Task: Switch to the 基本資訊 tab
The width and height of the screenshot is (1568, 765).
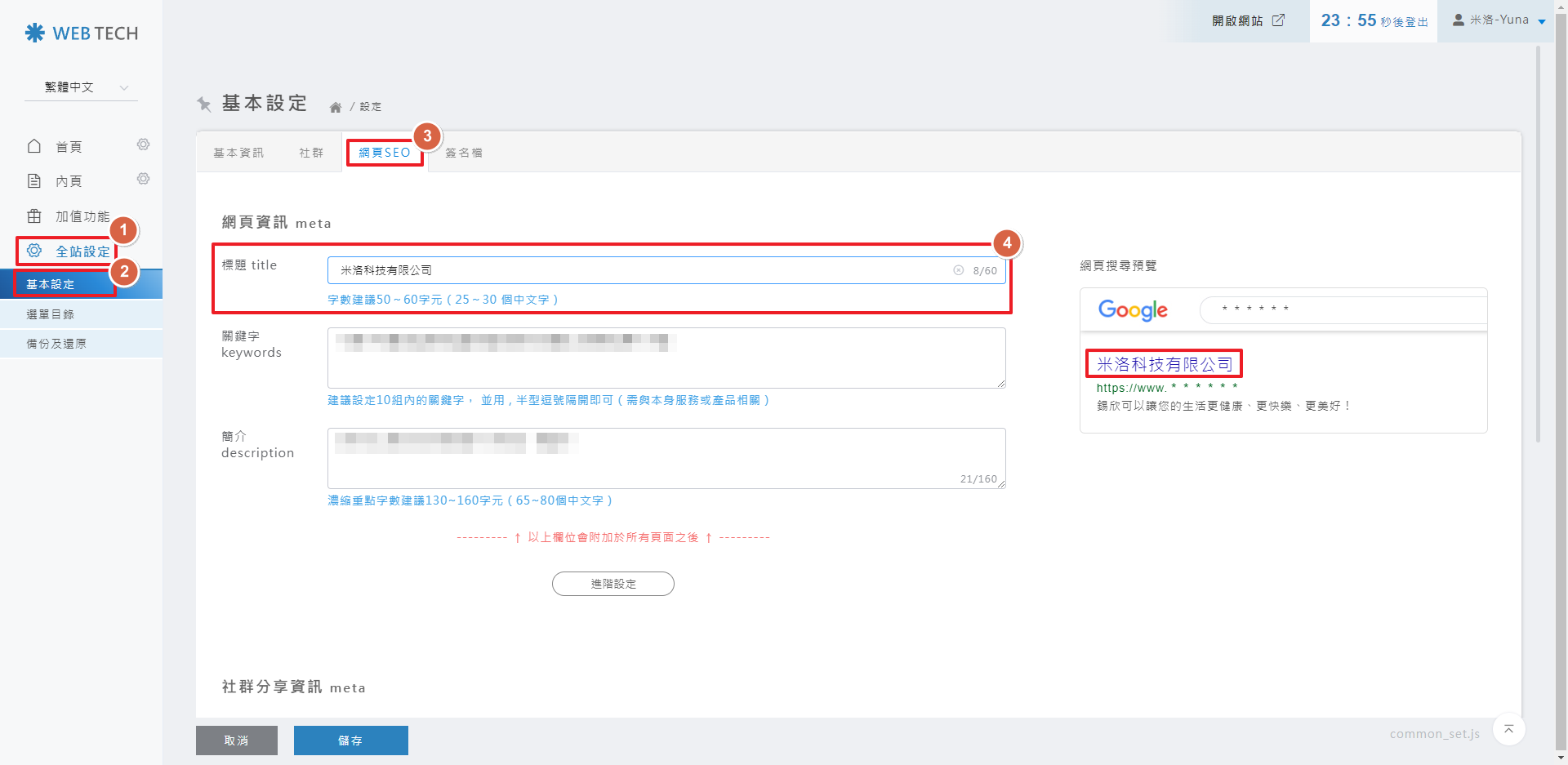Action: point(238,153)
